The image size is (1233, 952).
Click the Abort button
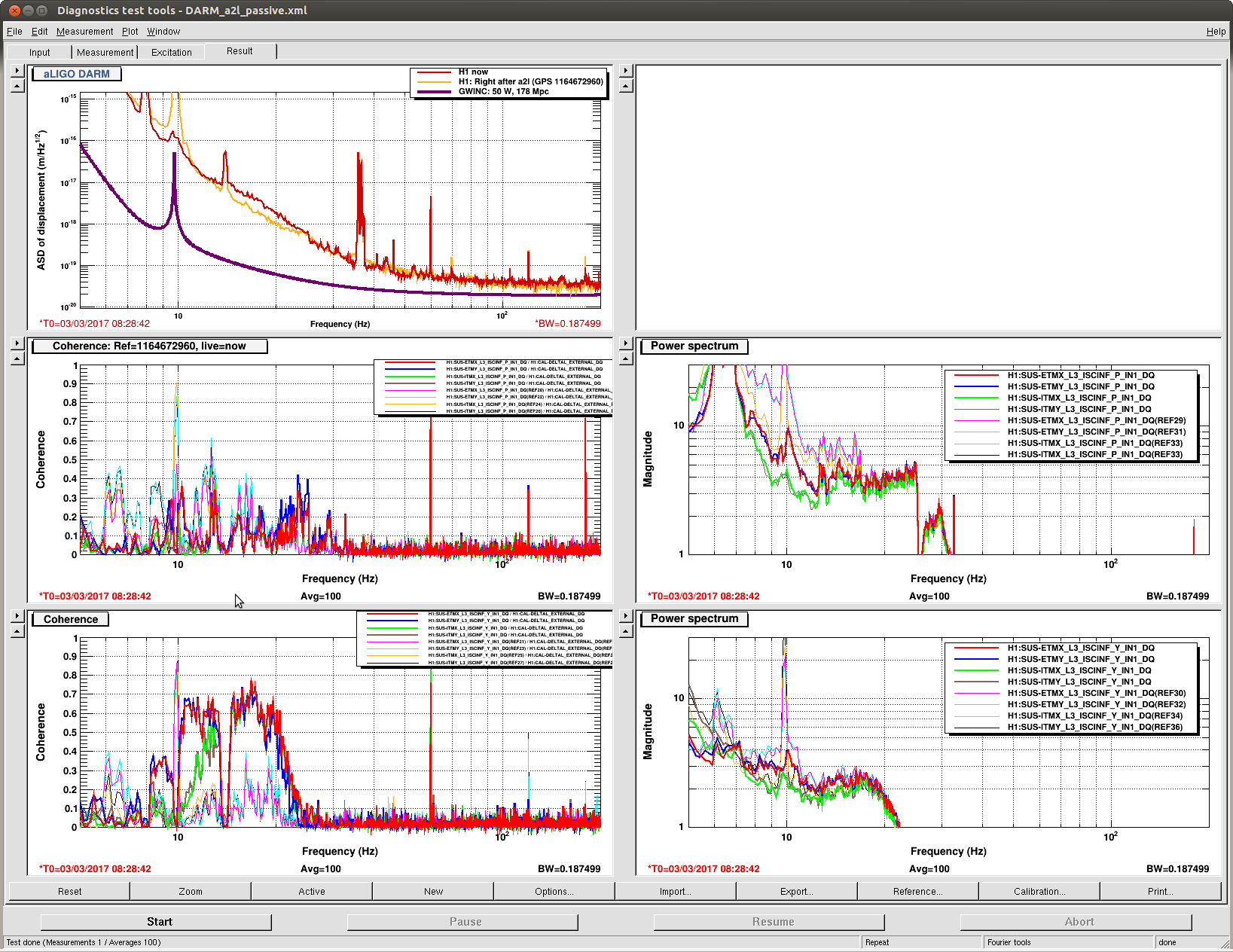tap(1076, 922)
